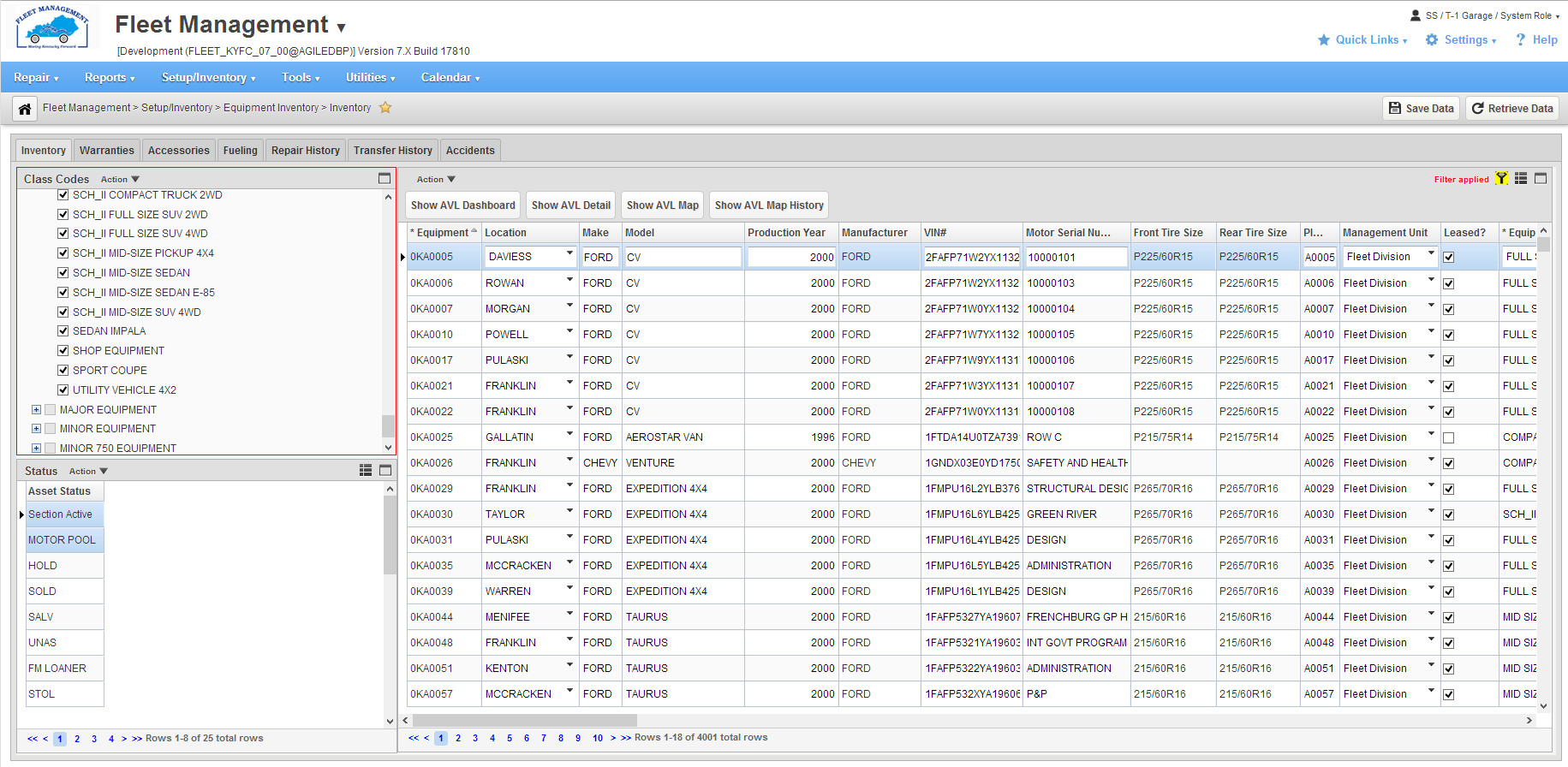Toggle Leased checkbox for 0KA0057
This screenshot has height=767, width=1568.
(x=1448, y=694)
